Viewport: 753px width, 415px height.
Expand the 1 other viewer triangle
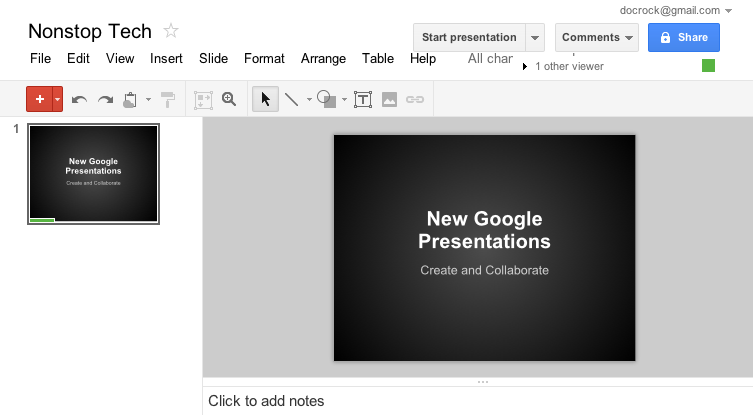coord(525,67)
